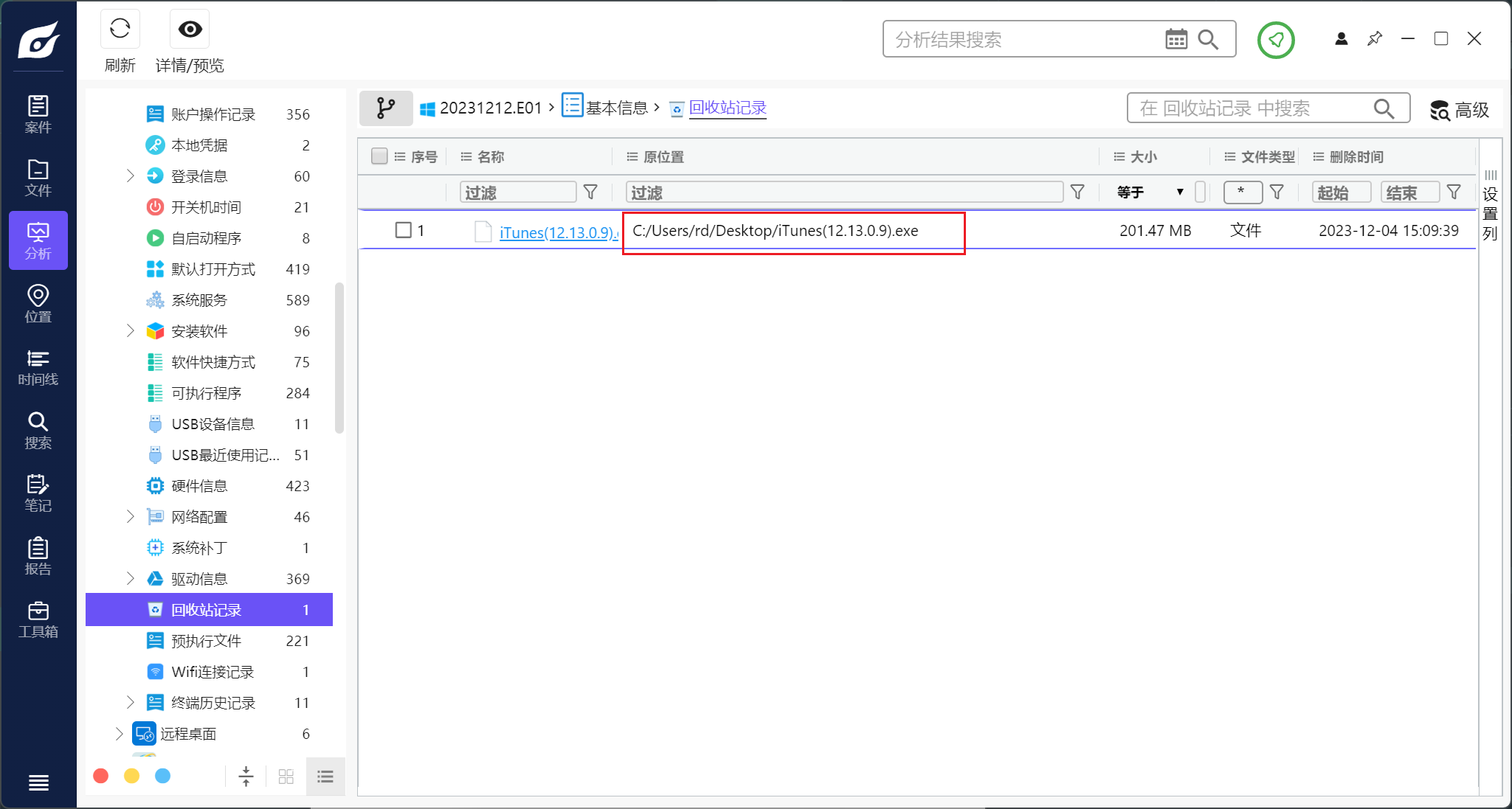
Task: Open the 笔记 notes sidebar icon
Action: click(38, 493)
